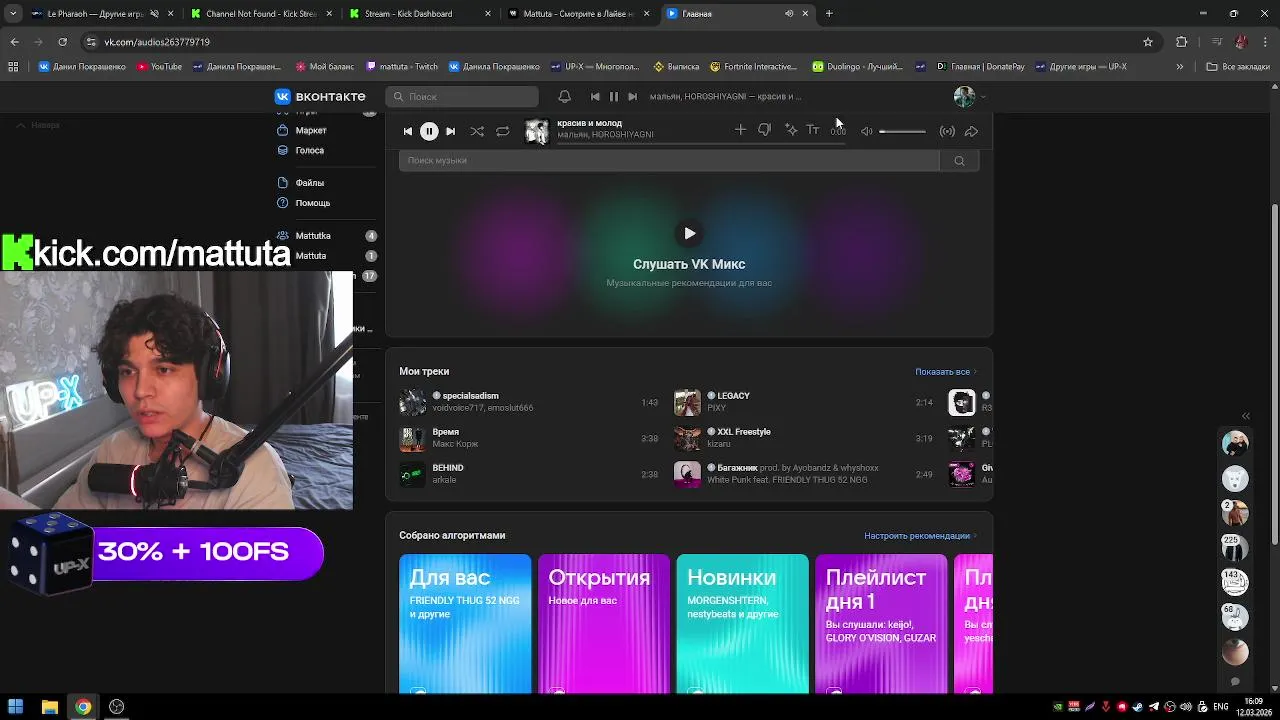Click the VK notifications bell icon
This screenshot has width=1280, height=720.
tap(564, 97)
